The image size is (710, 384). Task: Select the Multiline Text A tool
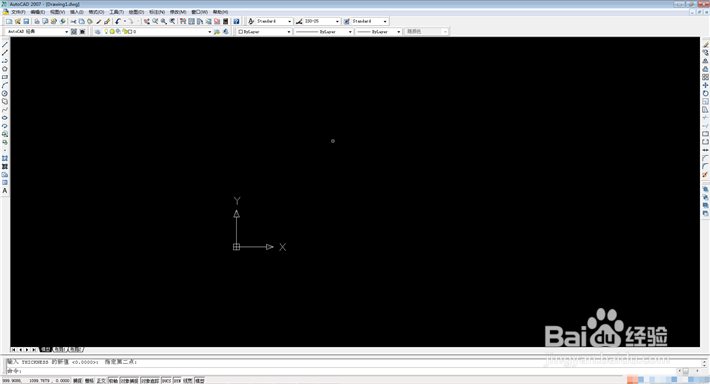[5, 191]
